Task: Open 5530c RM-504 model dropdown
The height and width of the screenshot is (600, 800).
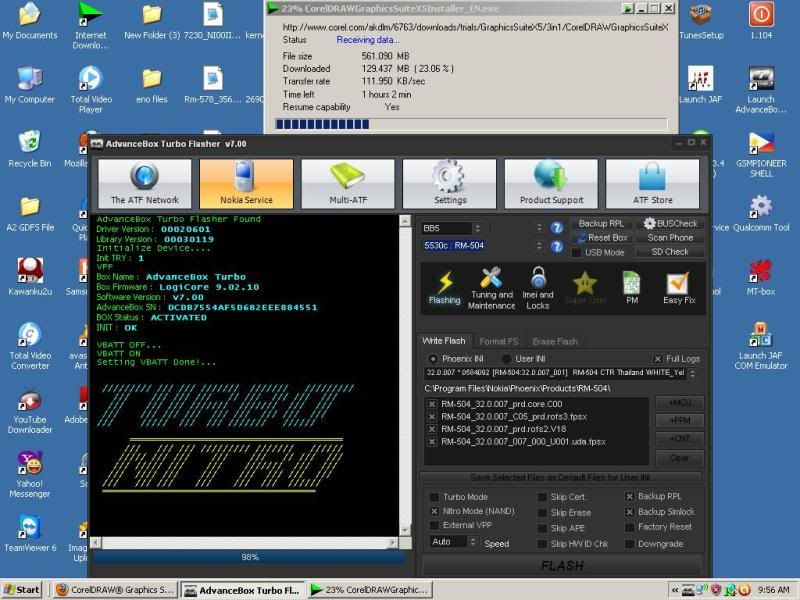Action: [x=454, y=246]
